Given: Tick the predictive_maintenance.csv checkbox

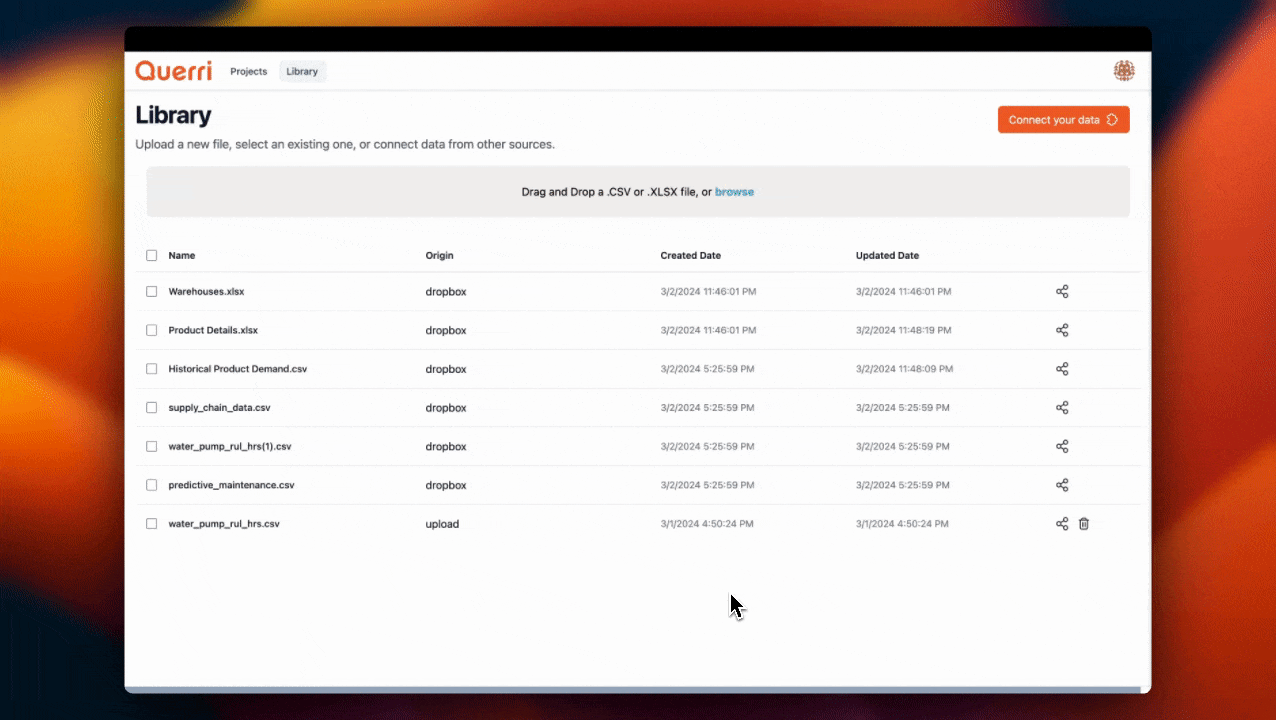Looking at the screenshot, I should (152, 485).
